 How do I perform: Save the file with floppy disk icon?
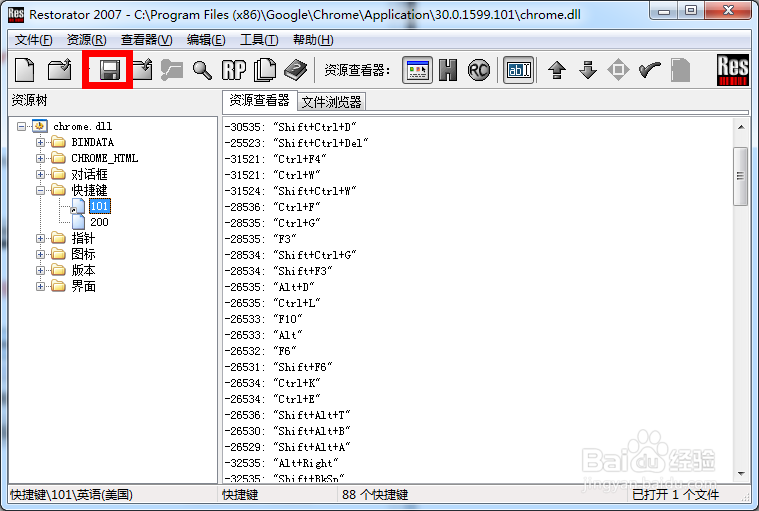109,70
